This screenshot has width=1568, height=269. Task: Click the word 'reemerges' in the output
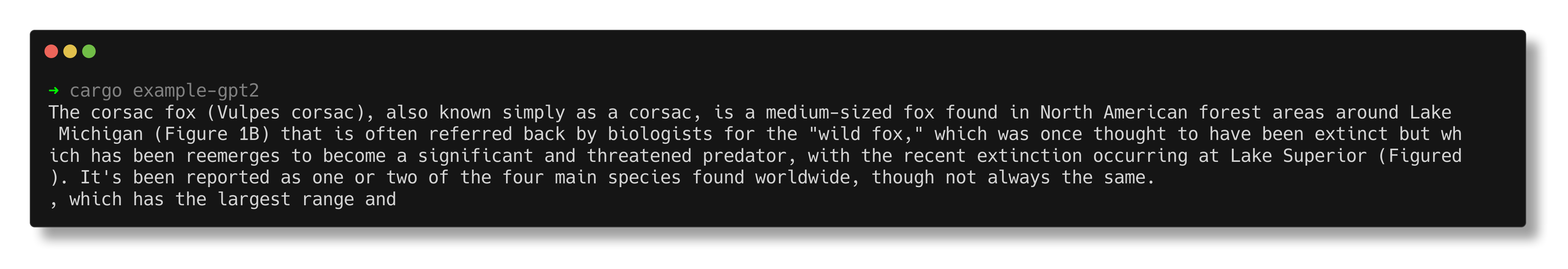[233, 156]
